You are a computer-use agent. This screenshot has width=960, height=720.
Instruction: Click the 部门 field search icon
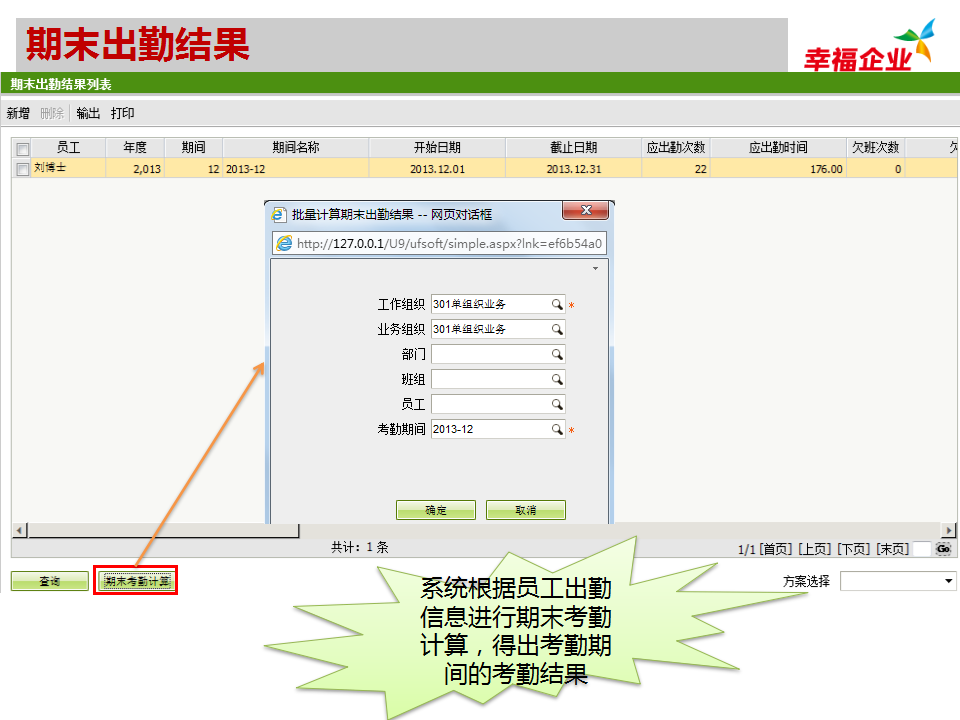[557, 353]
